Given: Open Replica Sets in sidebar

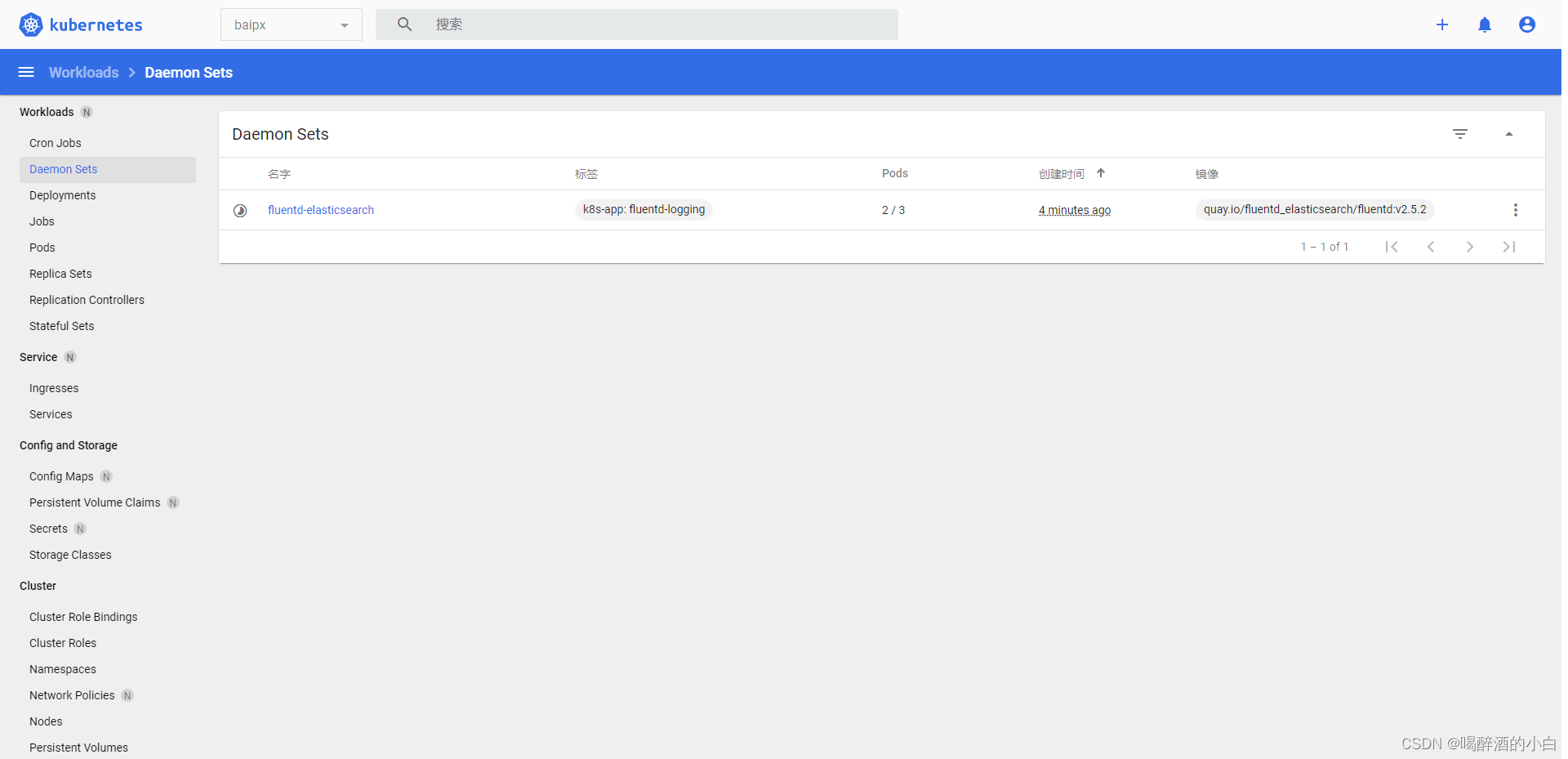Looking at the screenshot, I should (60, 274).
